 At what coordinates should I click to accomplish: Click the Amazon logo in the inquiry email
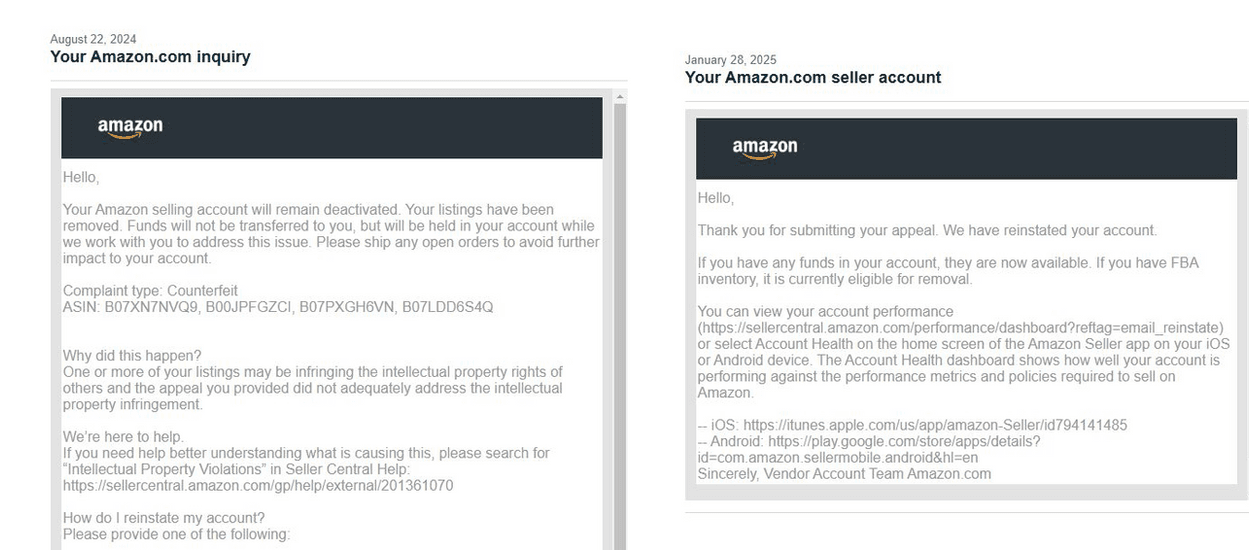tap(130, 128)
